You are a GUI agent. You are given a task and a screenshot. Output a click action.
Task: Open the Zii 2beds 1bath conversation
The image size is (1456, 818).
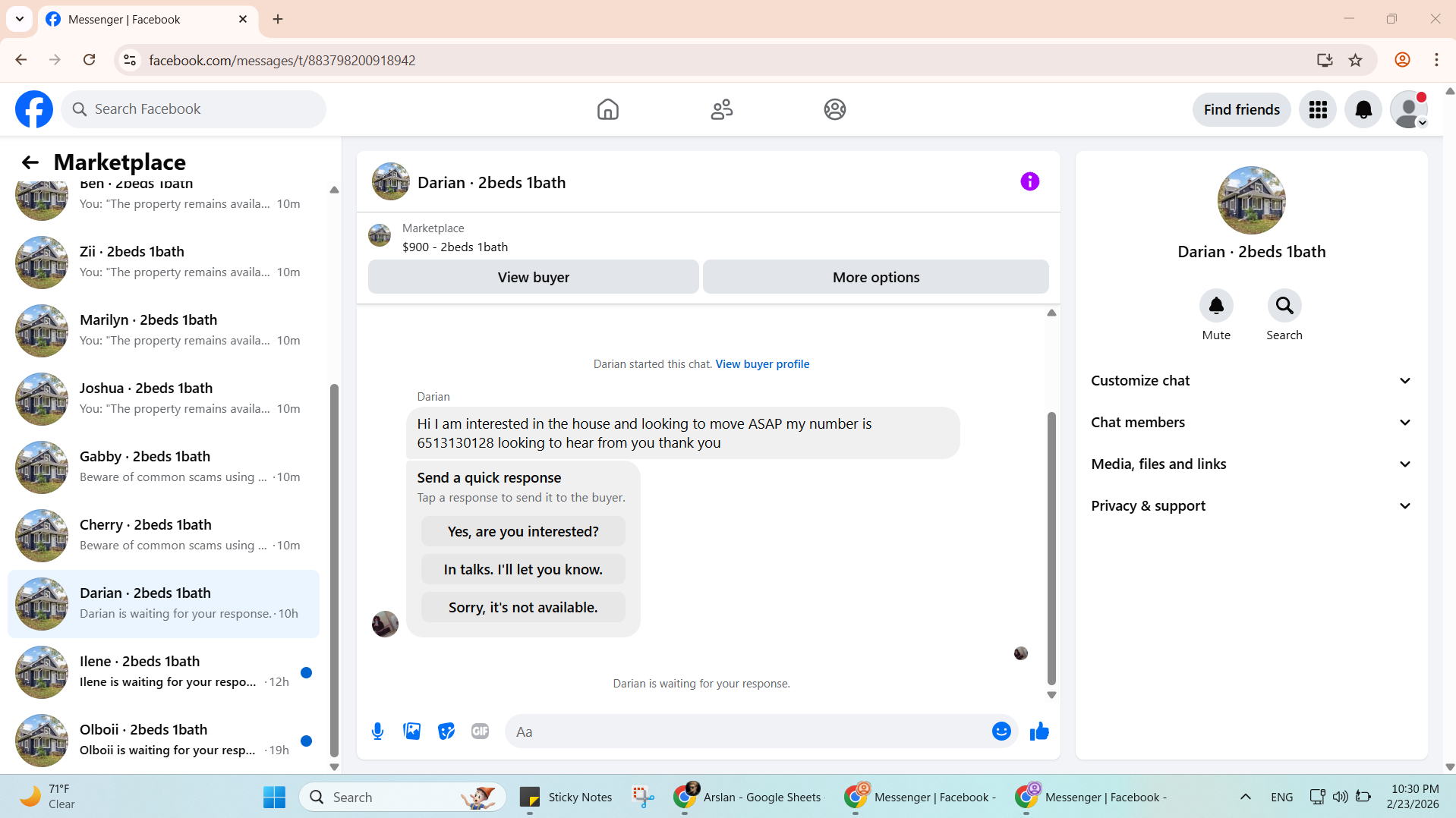tap(163, 263)
